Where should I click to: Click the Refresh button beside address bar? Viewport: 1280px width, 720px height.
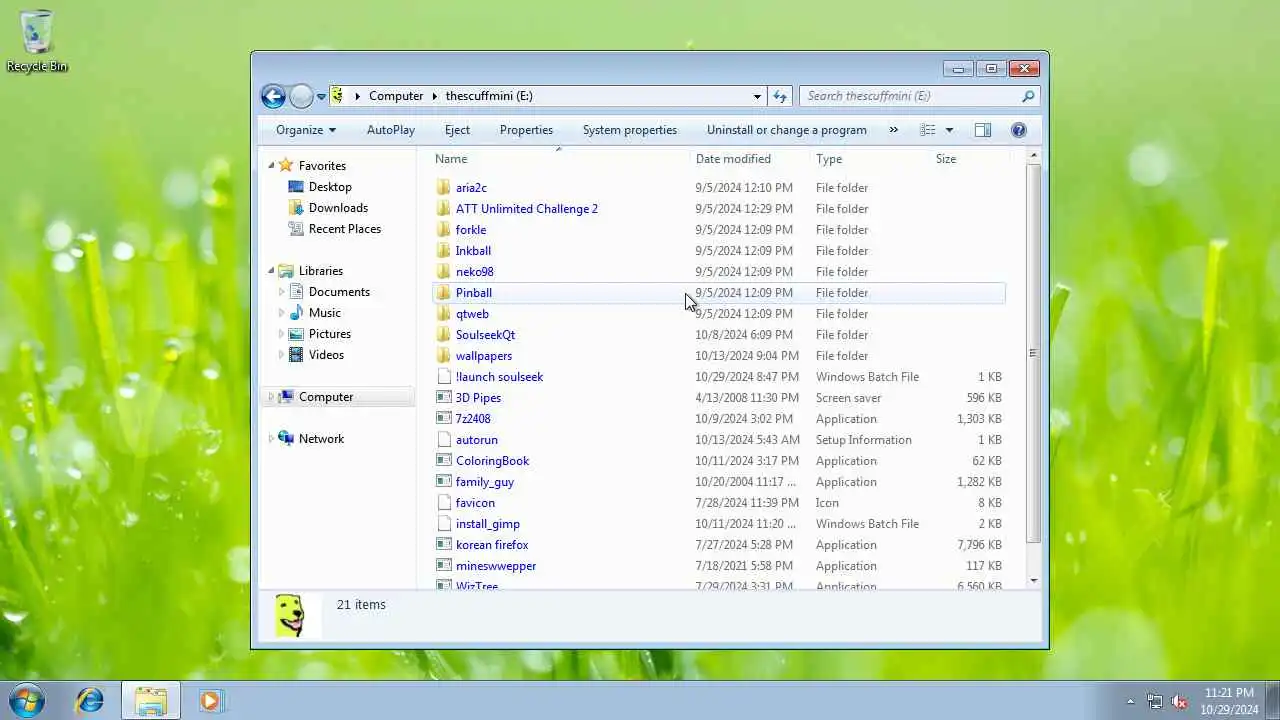point(780,96)
